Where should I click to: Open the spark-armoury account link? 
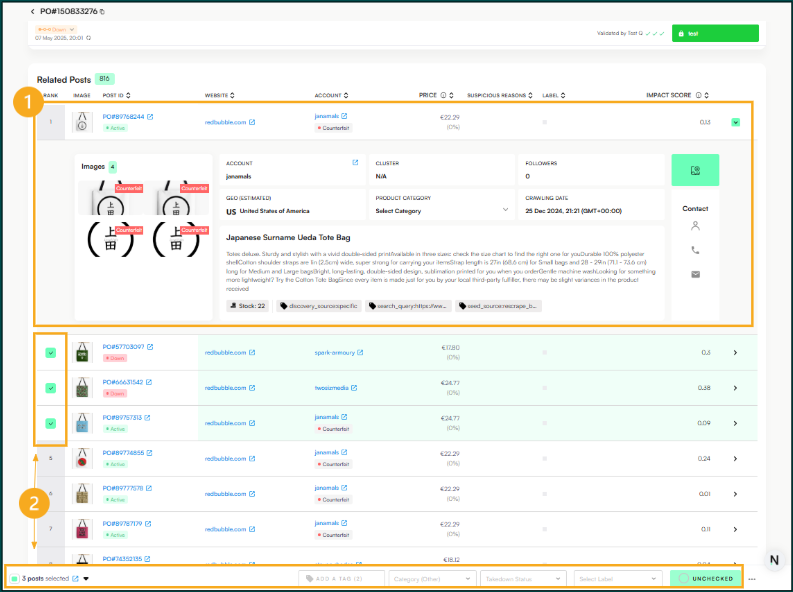click(x=338, y=353)
